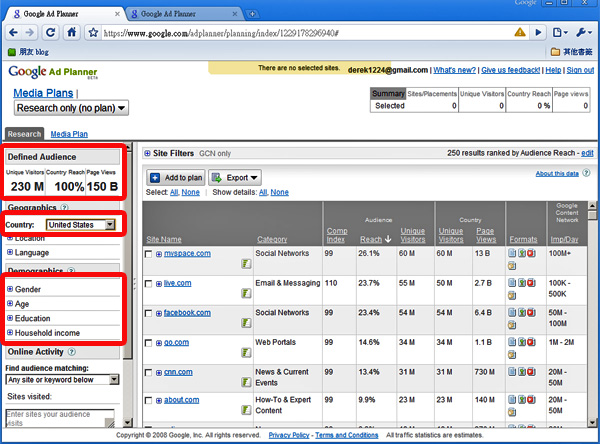Viewport: 600px width, 444px height.
Task: Sort table by Site Name header
Action: tap(164, 240)
